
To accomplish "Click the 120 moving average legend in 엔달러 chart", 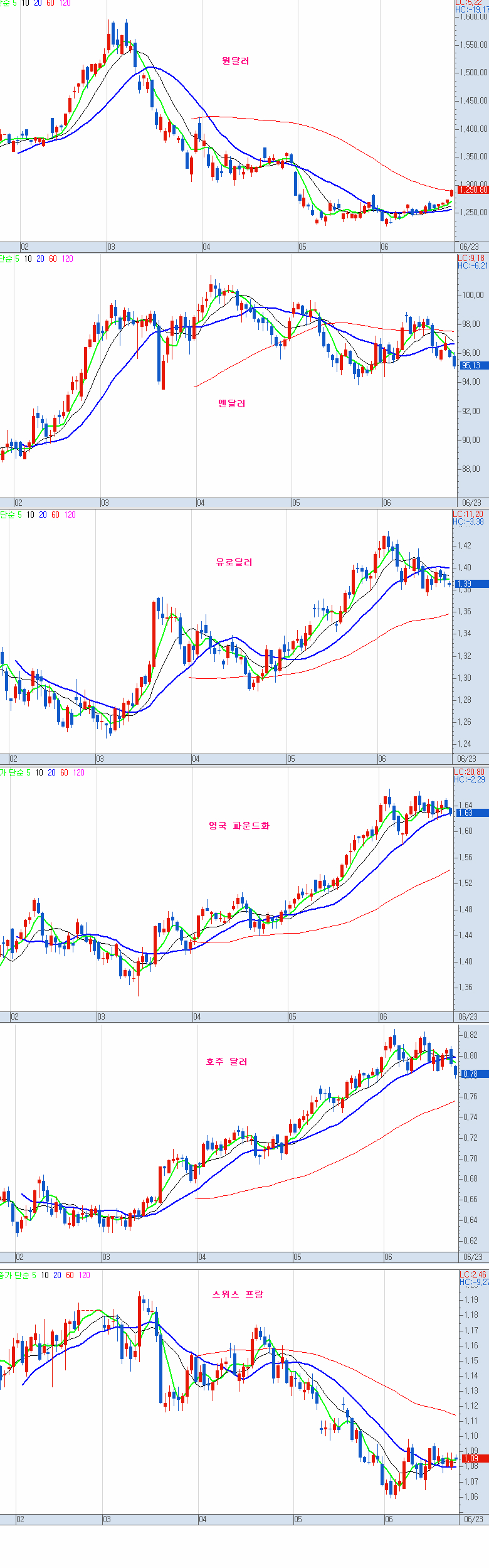I will tap(67, 259).
